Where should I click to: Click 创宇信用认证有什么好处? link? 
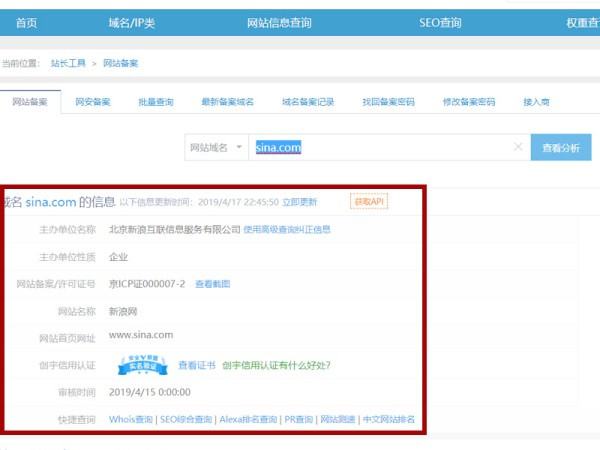point(276,365)
